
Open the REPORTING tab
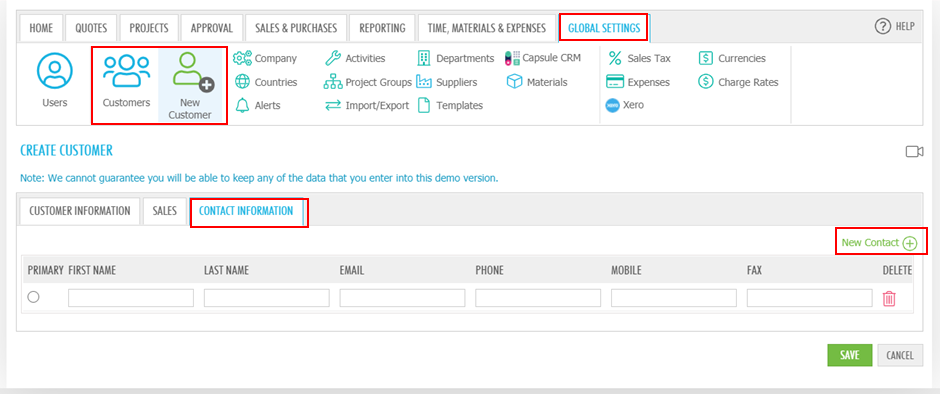[382, 28]
